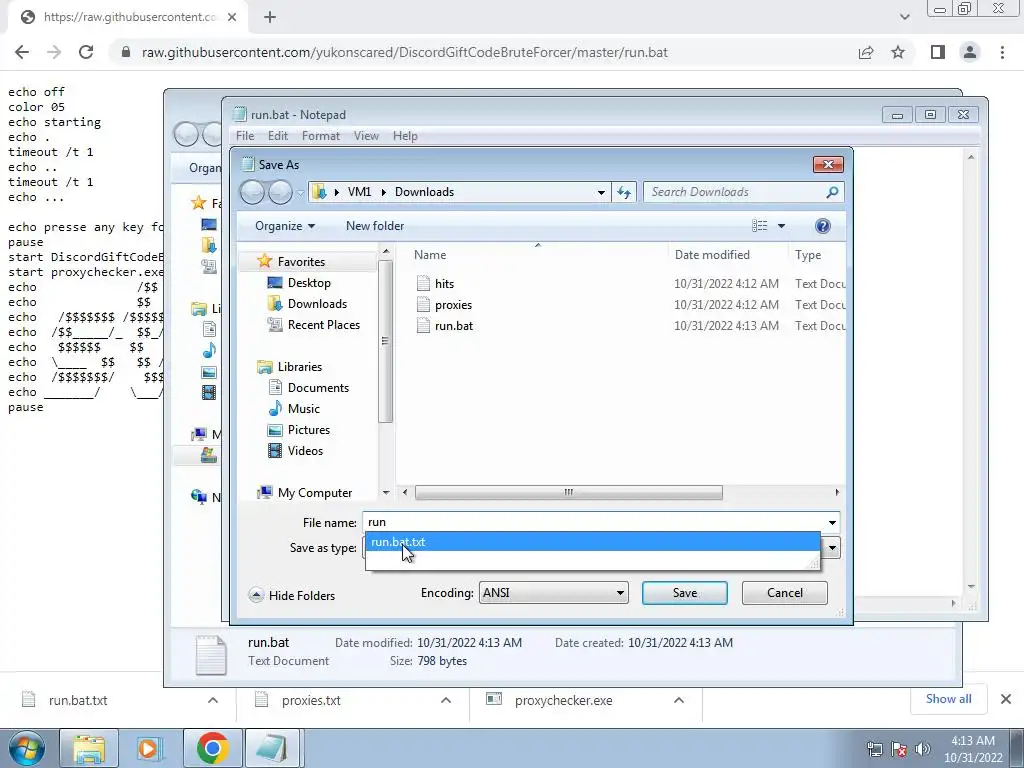Select Libraries in navigation pane
This screenshot has height=768, width=1024.
click(x=299, y=367)
